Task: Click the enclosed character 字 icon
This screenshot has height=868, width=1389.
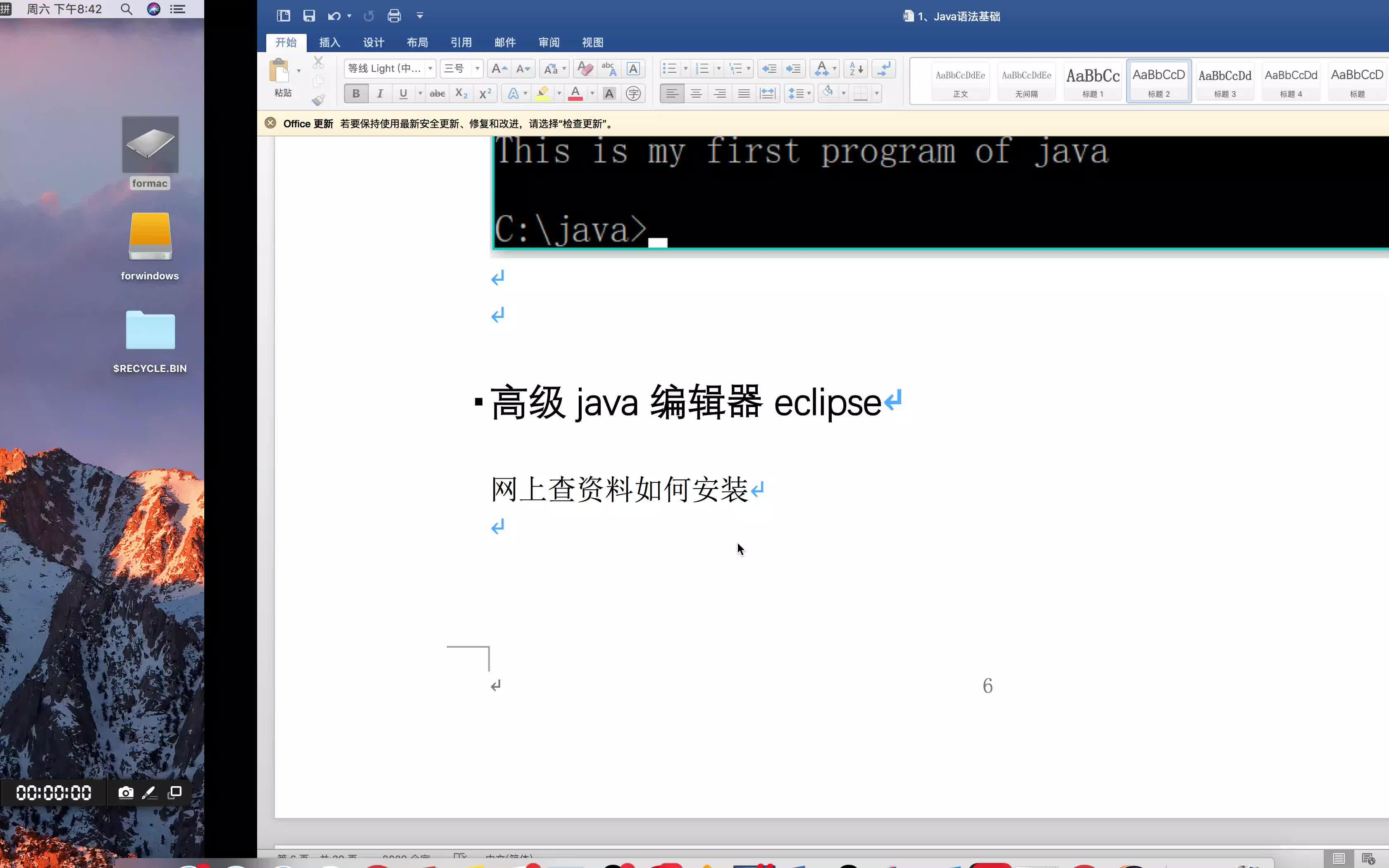Action: [x=633, y=93]
